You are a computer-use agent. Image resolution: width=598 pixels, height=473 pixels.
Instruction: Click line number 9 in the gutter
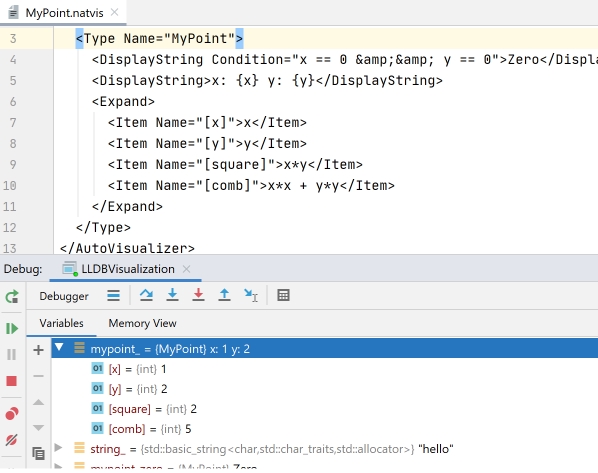(13, 164)
